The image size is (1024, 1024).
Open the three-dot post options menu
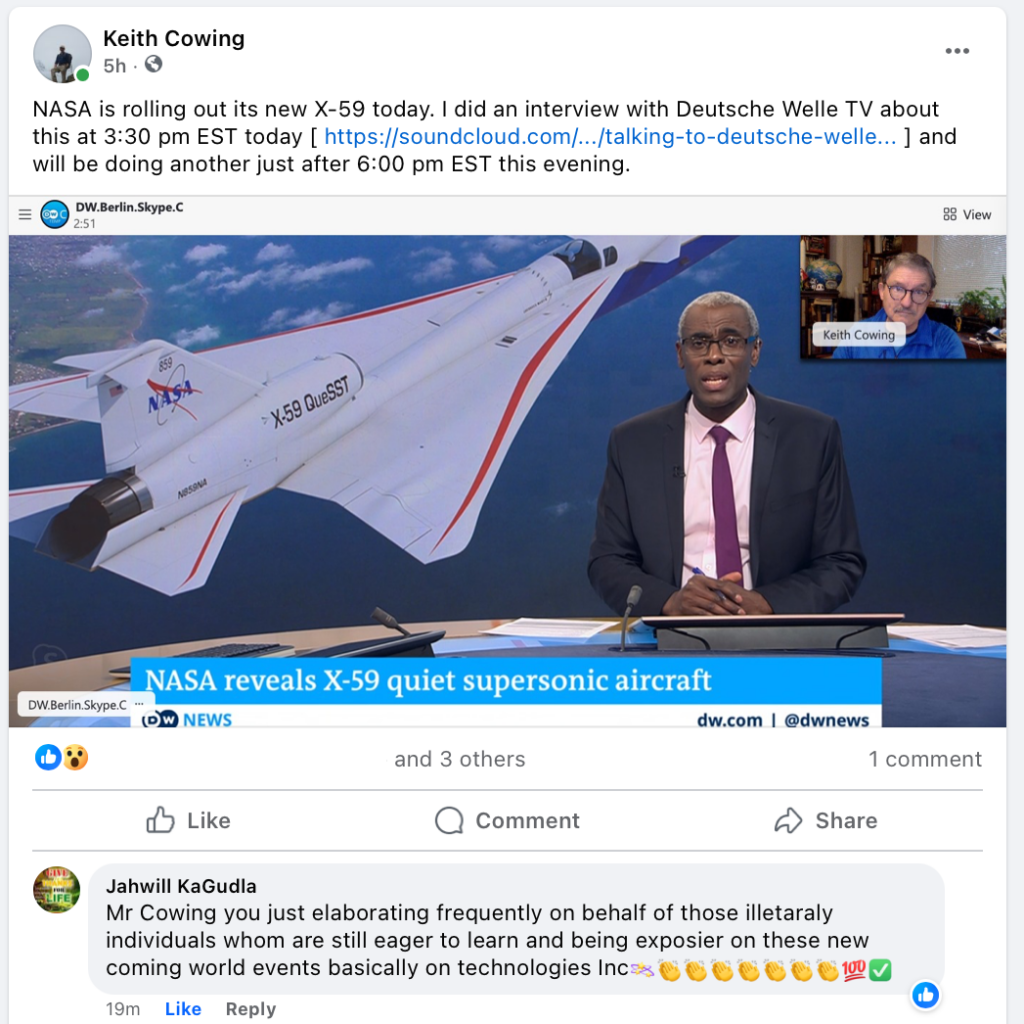pos(957,51)
